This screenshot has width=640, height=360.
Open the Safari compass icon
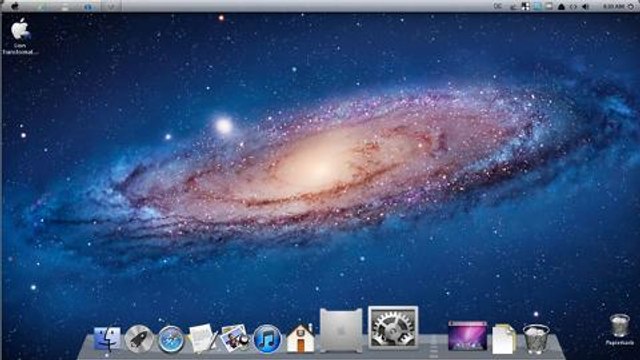[x=171, y=339]
